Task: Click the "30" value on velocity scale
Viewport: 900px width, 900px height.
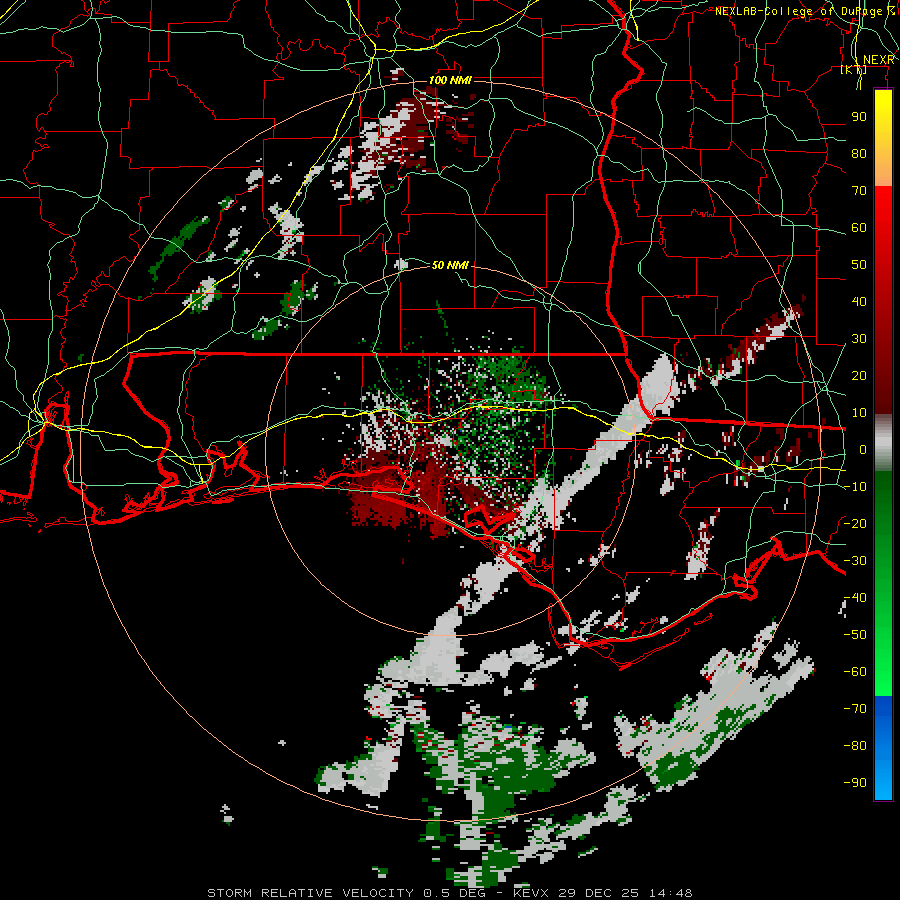Action: click(x=859, y=339)
